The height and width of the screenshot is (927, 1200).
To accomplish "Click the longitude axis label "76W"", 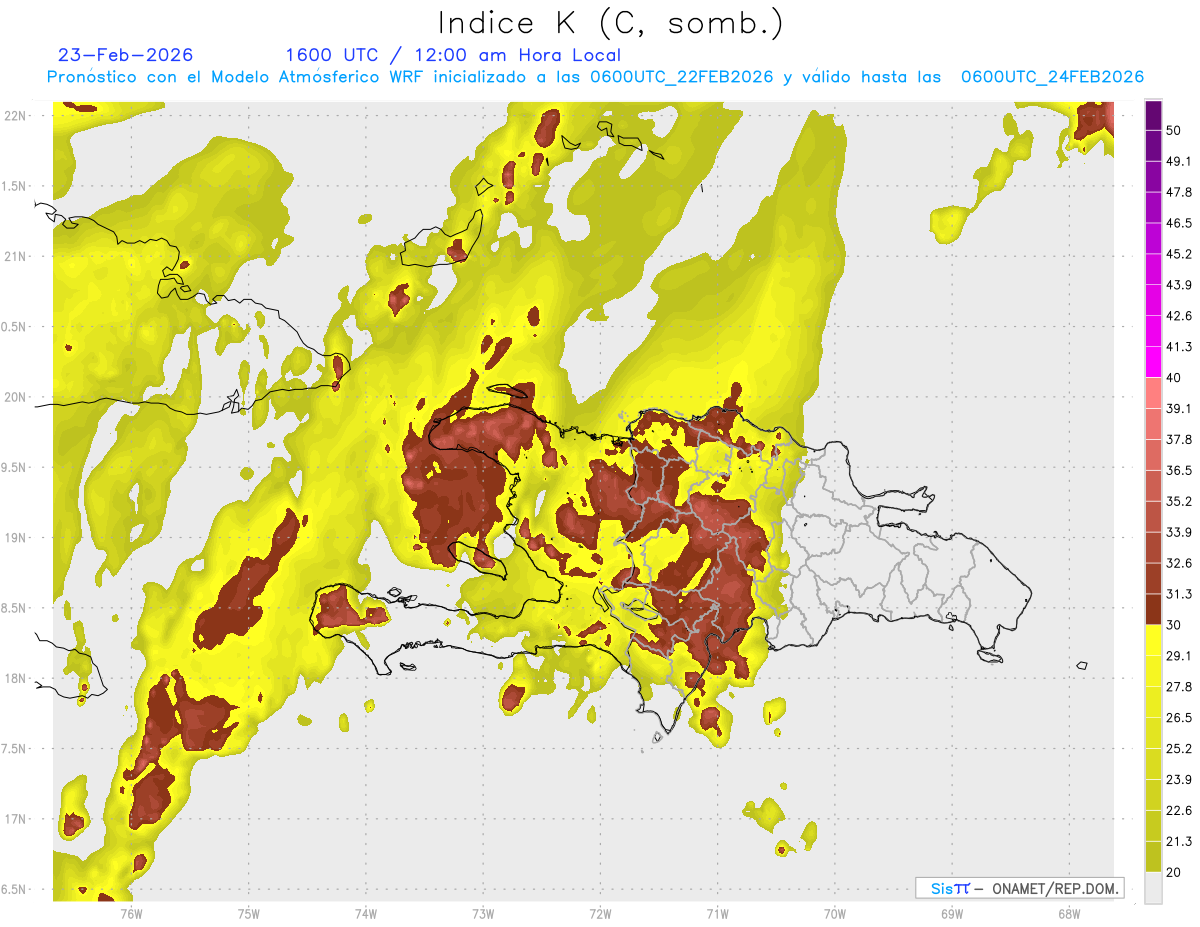I will point(131,913).
